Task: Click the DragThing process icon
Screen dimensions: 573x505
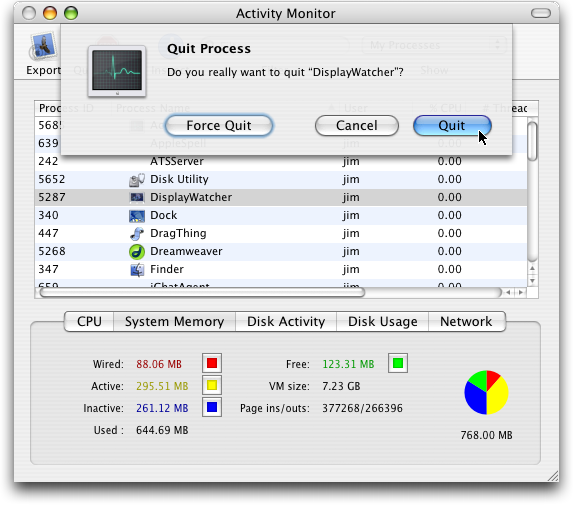Action: point(137,233)
